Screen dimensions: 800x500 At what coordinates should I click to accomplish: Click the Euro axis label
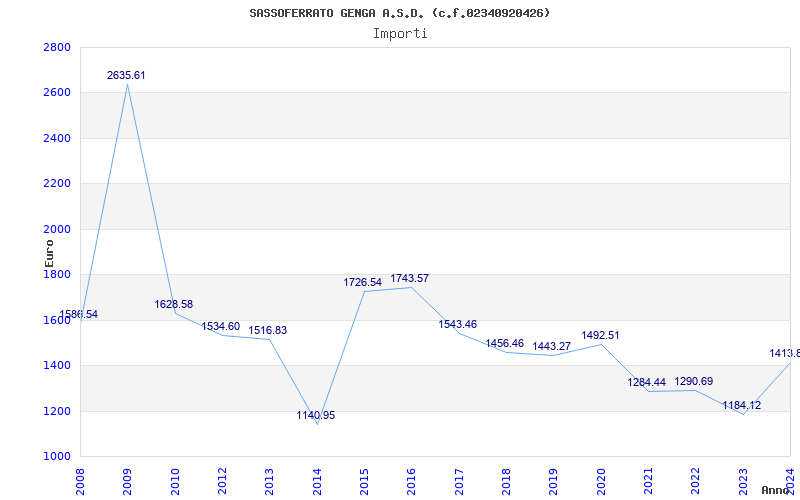pos(49,253)
